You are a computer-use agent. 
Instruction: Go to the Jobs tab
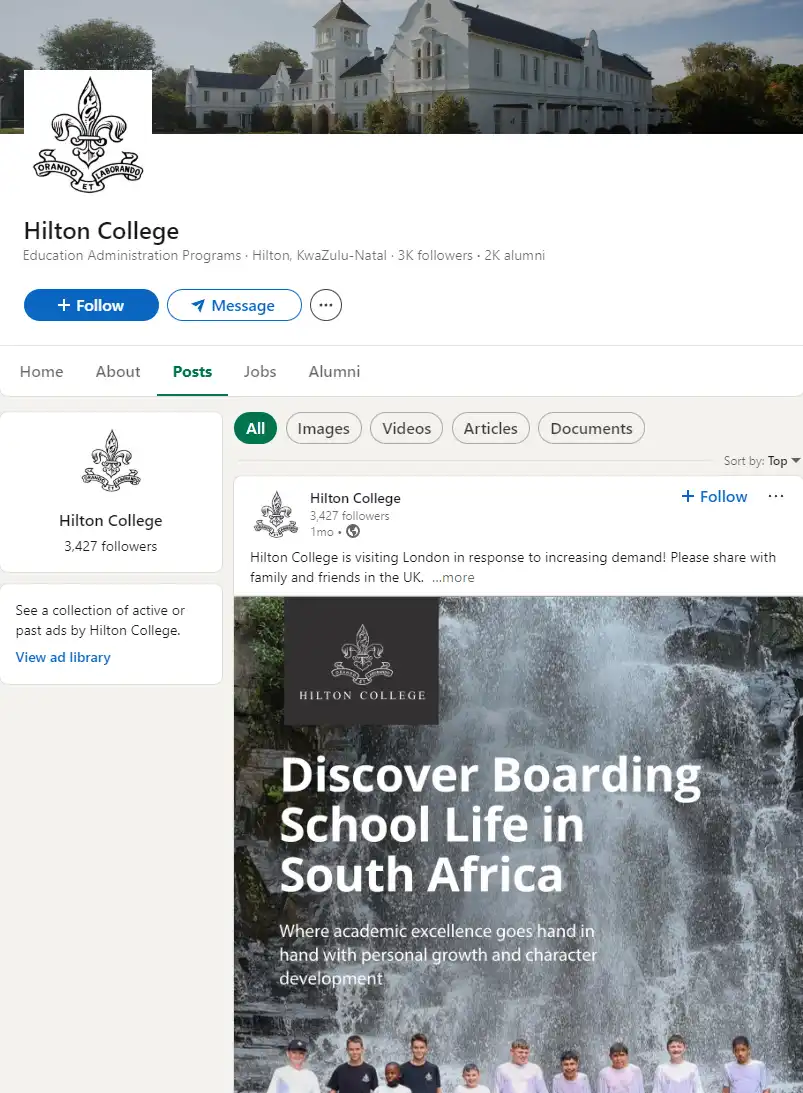pos(260,371)
